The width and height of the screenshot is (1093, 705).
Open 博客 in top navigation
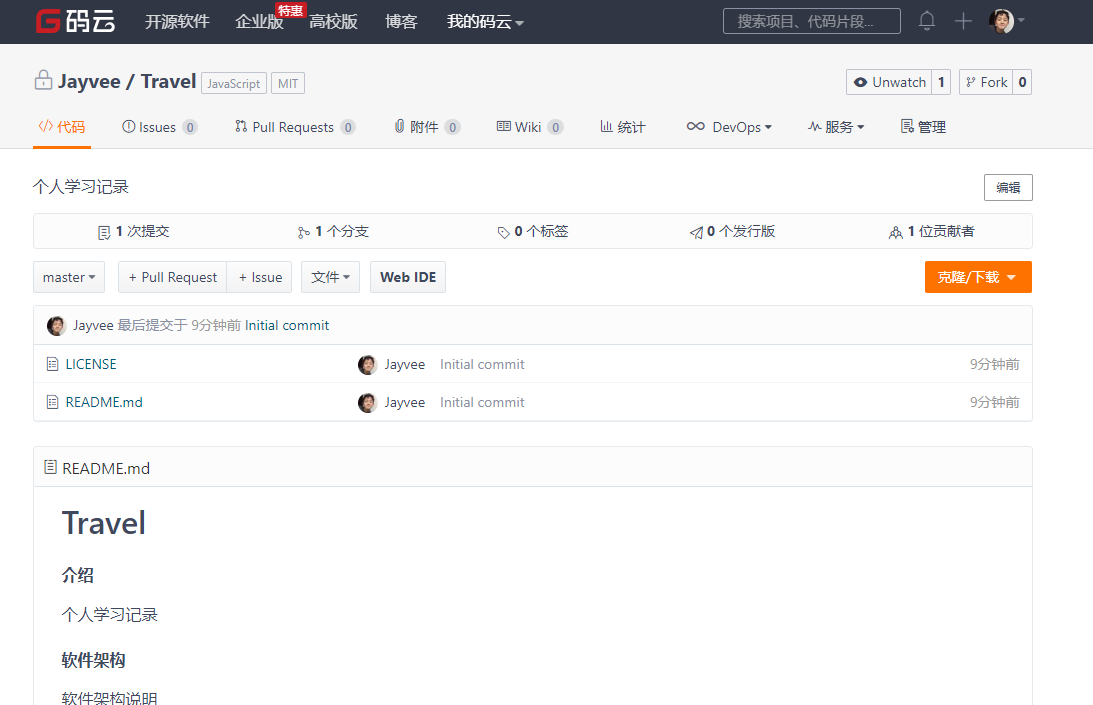[x=401, y=22]
